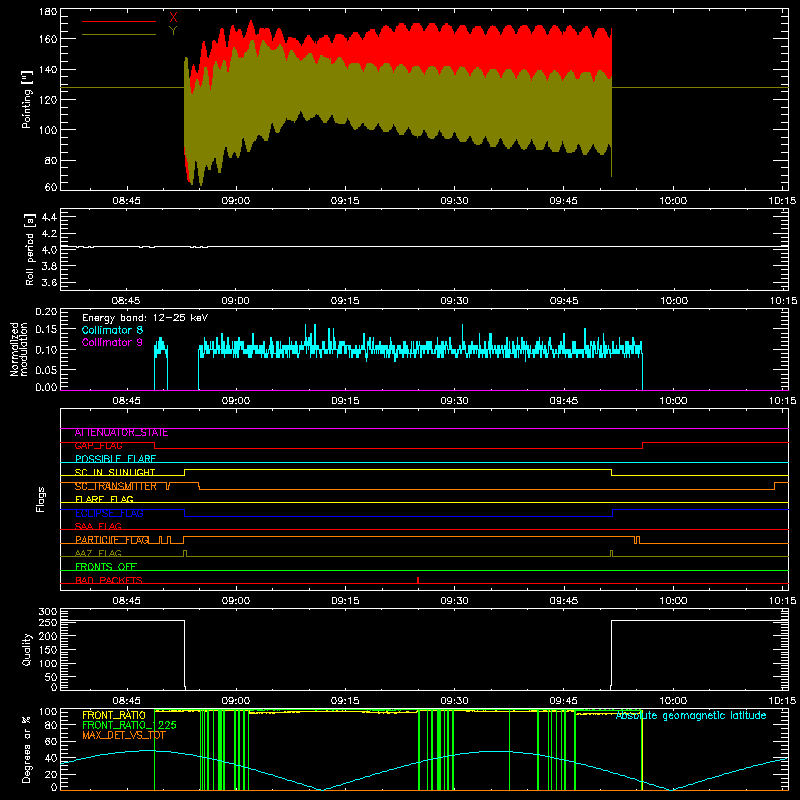Click the SC_IN_SUNLIGHT label
This screenshot has height=800, width=800.
tap(115, 472)
